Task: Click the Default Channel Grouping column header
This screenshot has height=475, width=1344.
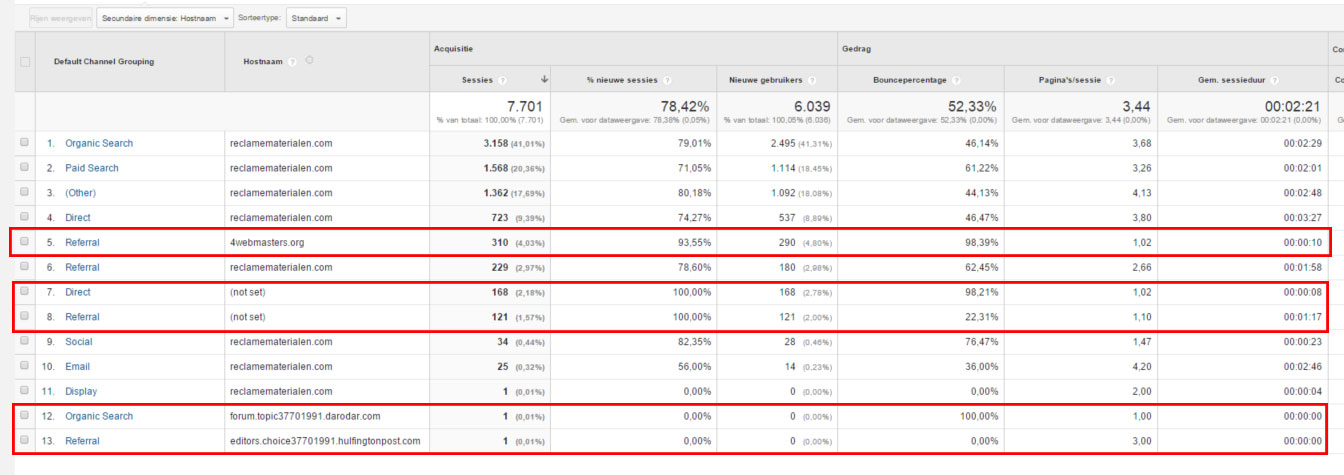Action: (104, 62)
